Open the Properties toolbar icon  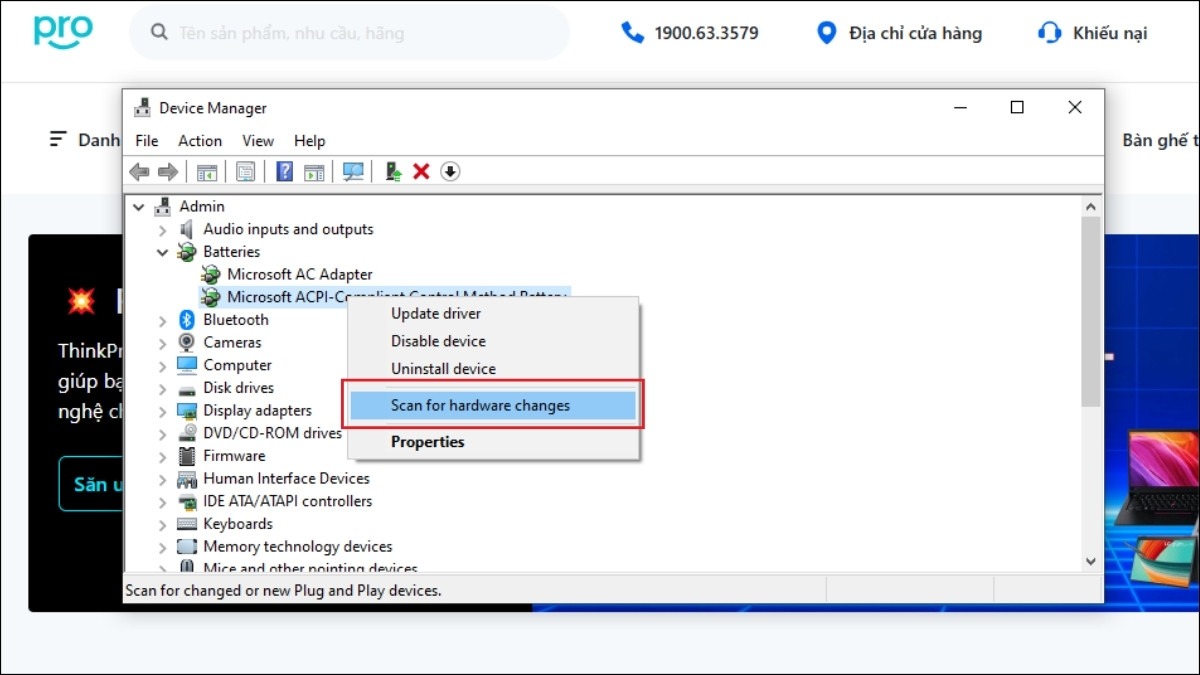245,172
